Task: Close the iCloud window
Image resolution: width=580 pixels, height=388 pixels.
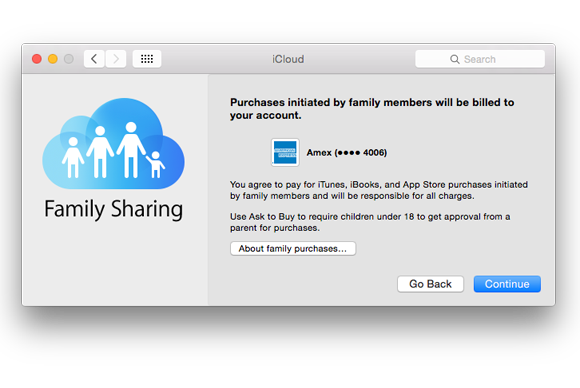Action: pyautogui.click(x=37, y=59)
